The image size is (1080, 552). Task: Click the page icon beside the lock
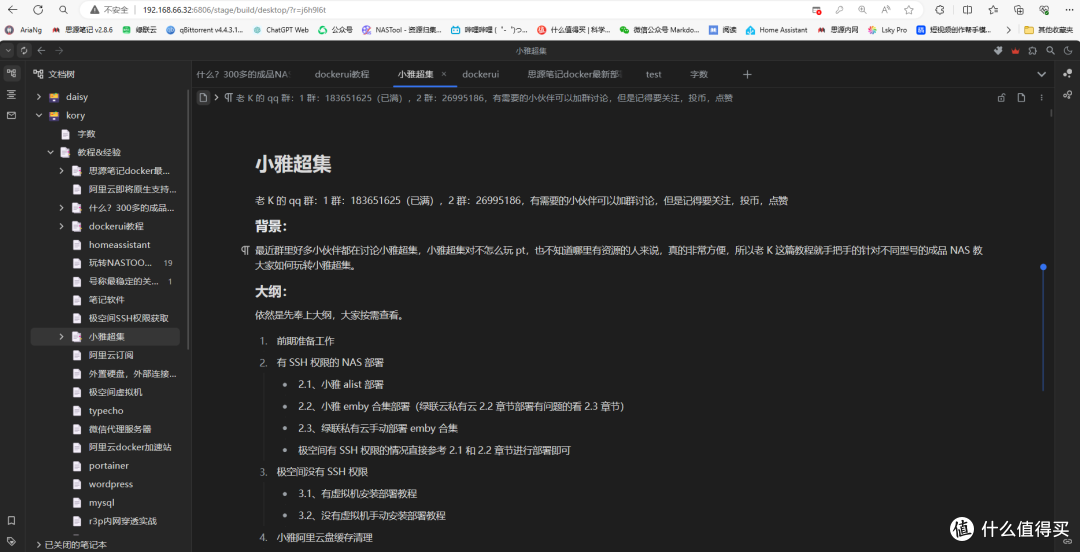1021,98
